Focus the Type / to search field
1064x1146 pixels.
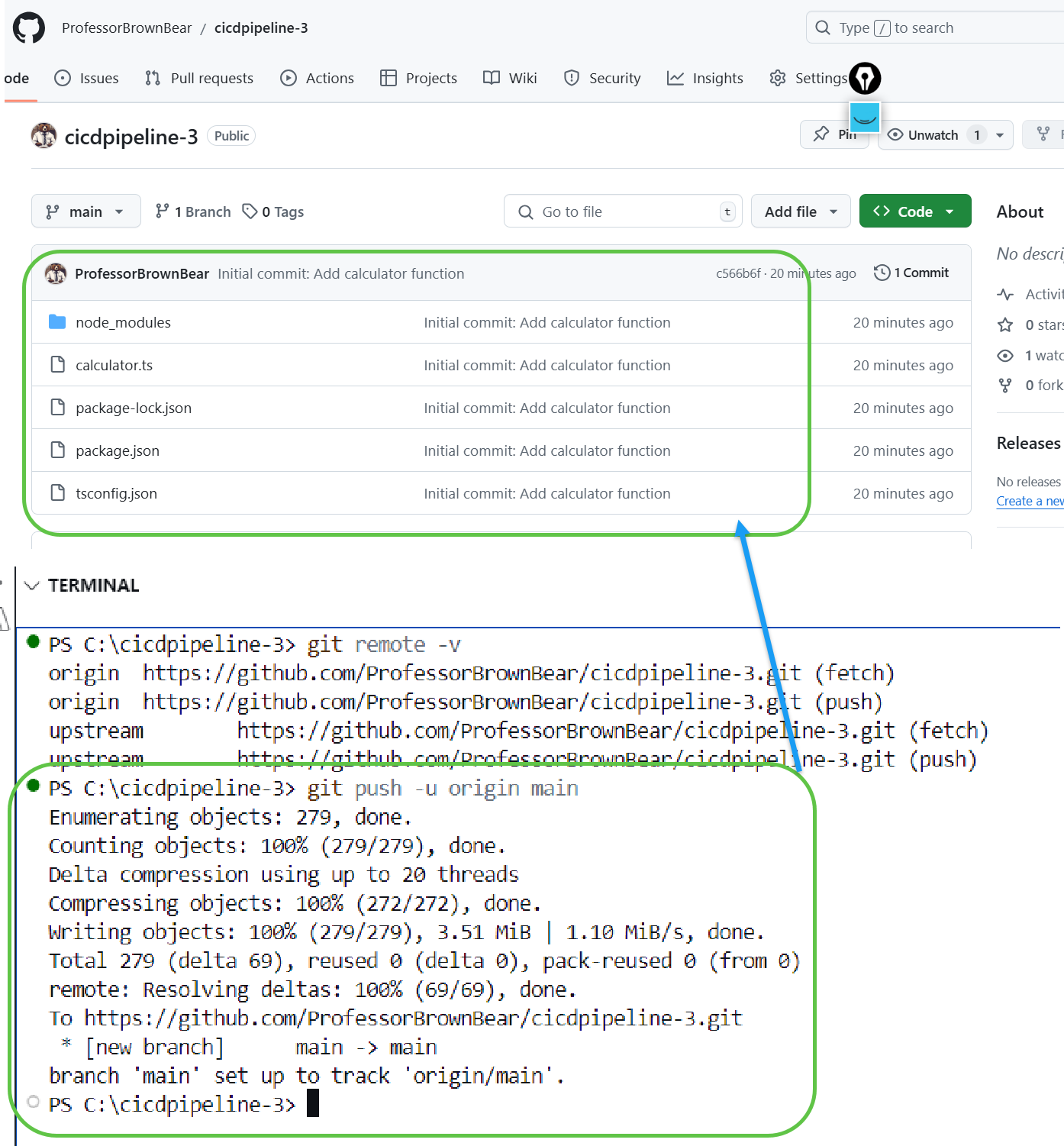[935, 27]
